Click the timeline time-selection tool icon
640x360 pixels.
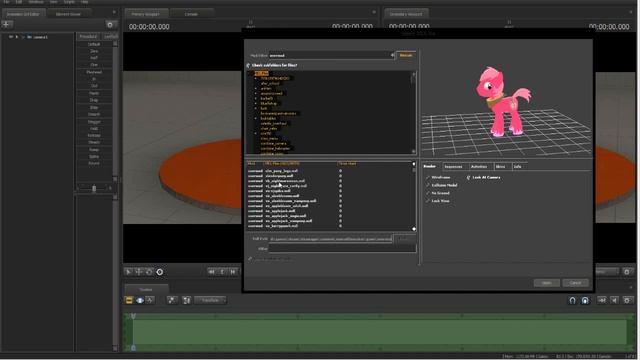(187, 300)
